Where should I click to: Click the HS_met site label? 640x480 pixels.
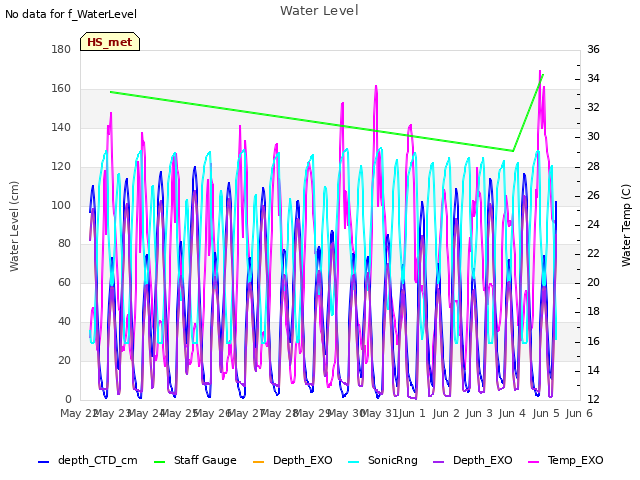click(110, 42)
